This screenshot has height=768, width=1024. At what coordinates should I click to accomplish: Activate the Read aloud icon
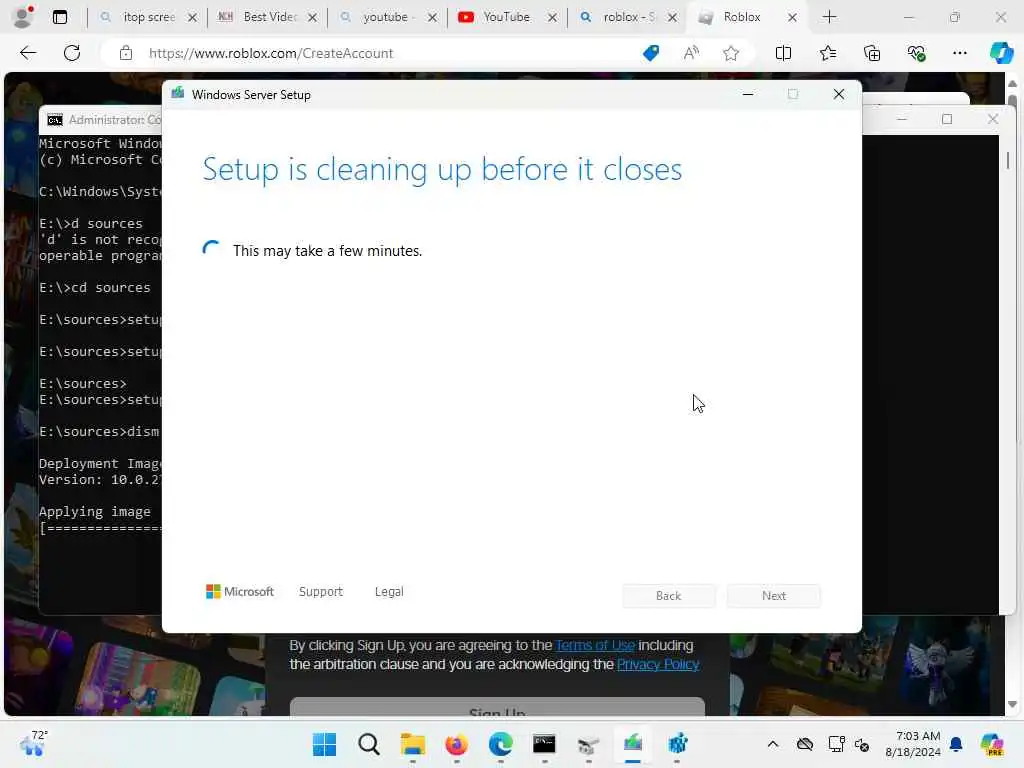point(691,54)
